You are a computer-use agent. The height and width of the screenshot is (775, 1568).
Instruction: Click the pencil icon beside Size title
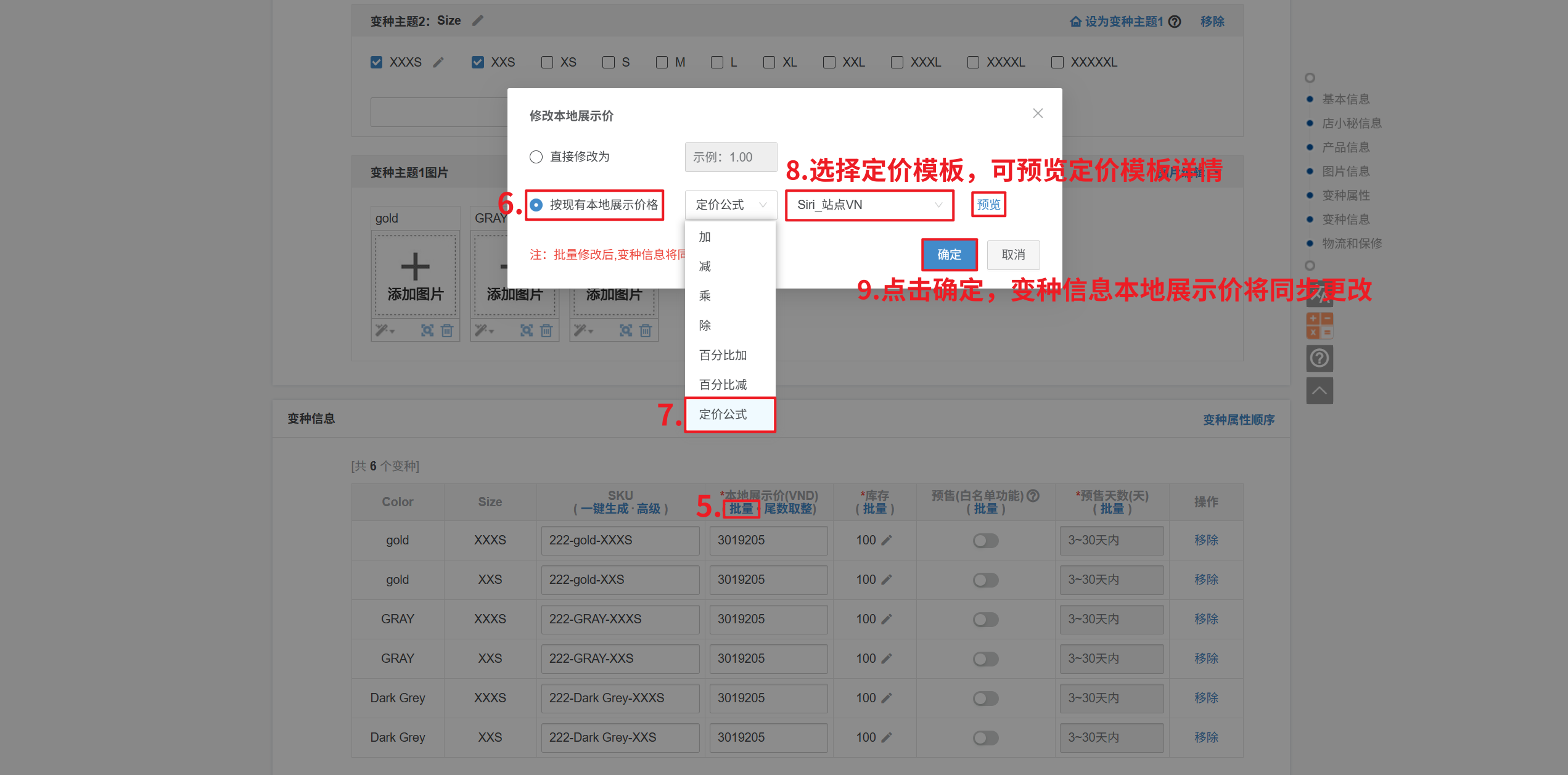[x=478, y=21]
